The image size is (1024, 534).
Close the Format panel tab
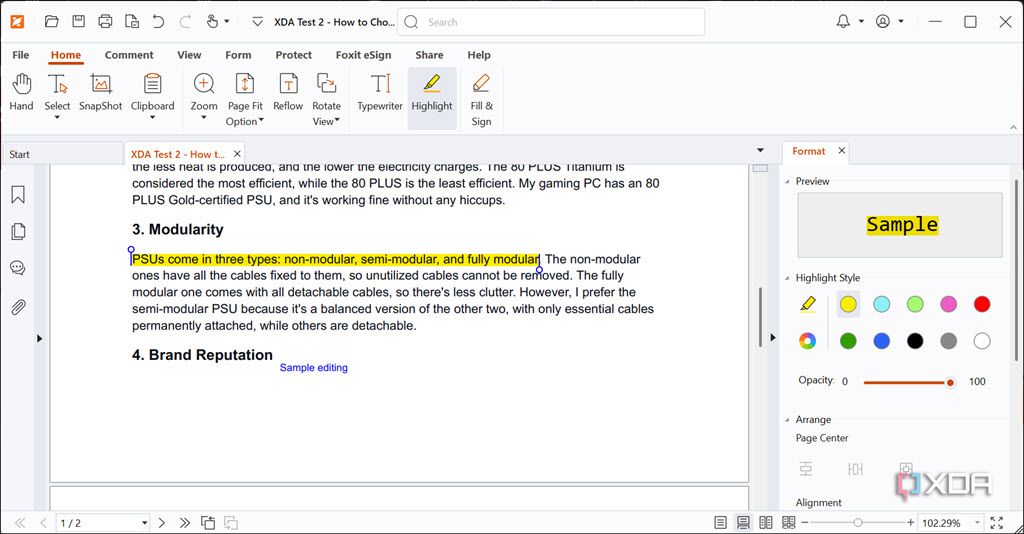click(842, 151)
